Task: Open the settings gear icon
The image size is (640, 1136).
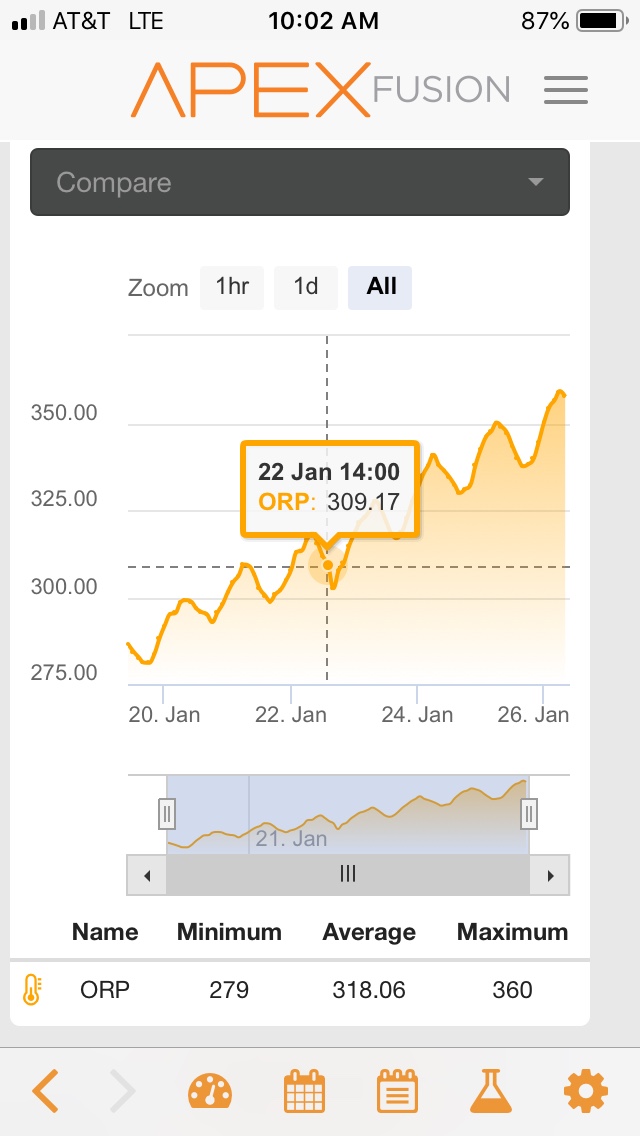Action: (586, 1090)
